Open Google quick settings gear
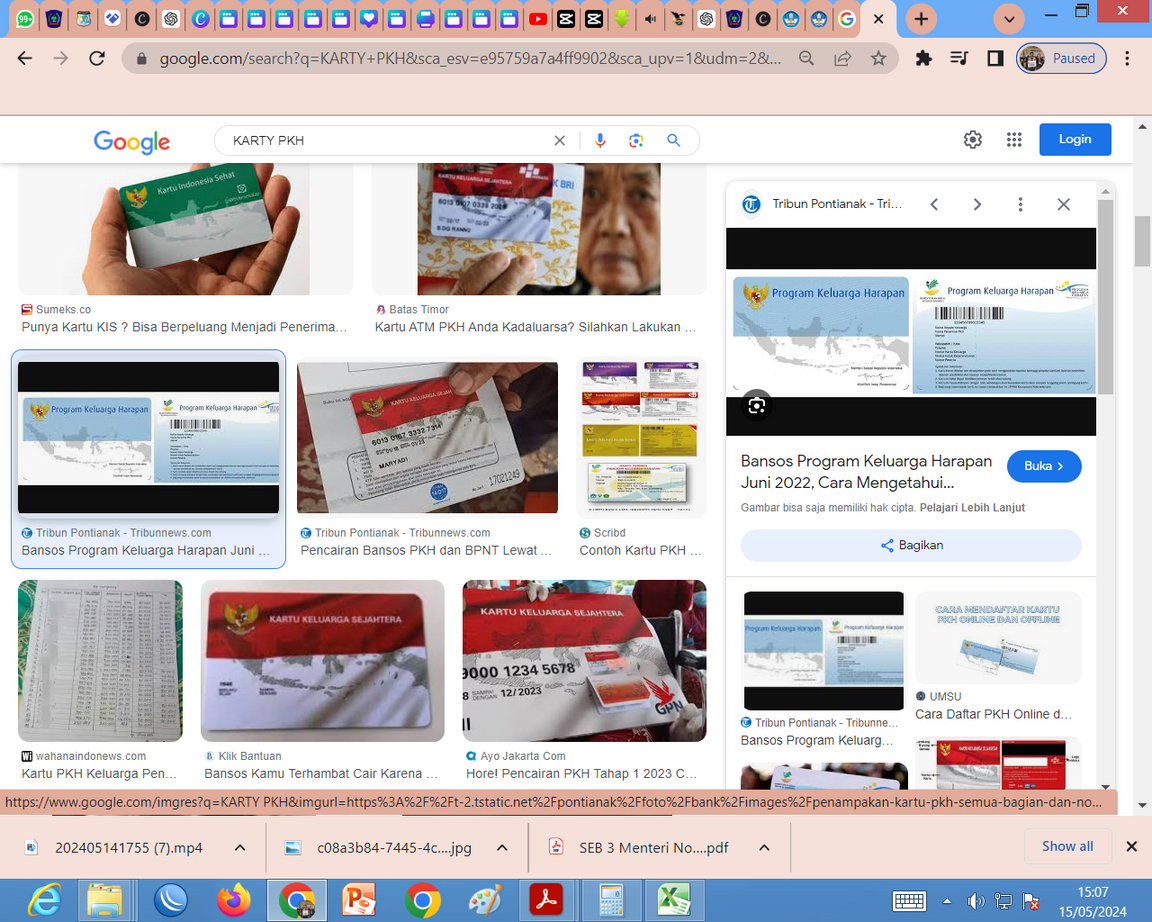 (973, 140)
